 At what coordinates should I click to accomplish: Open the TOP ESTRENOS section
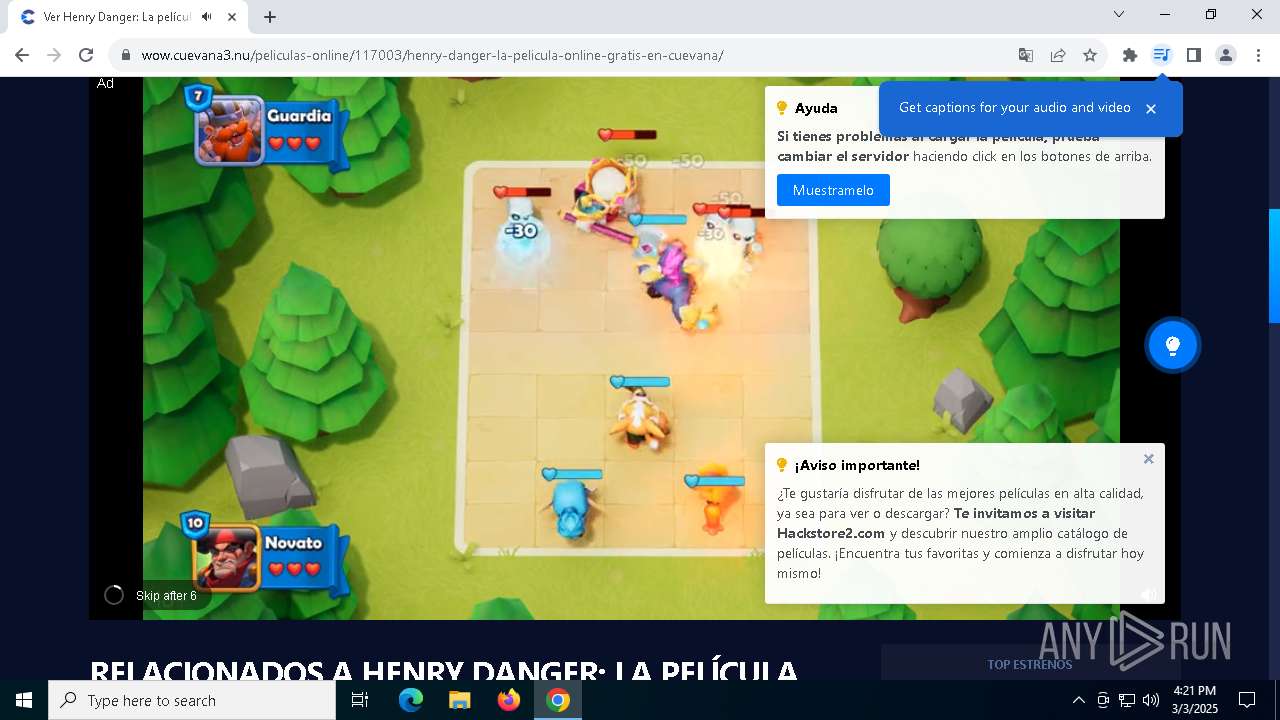(x=1029, y=664)
